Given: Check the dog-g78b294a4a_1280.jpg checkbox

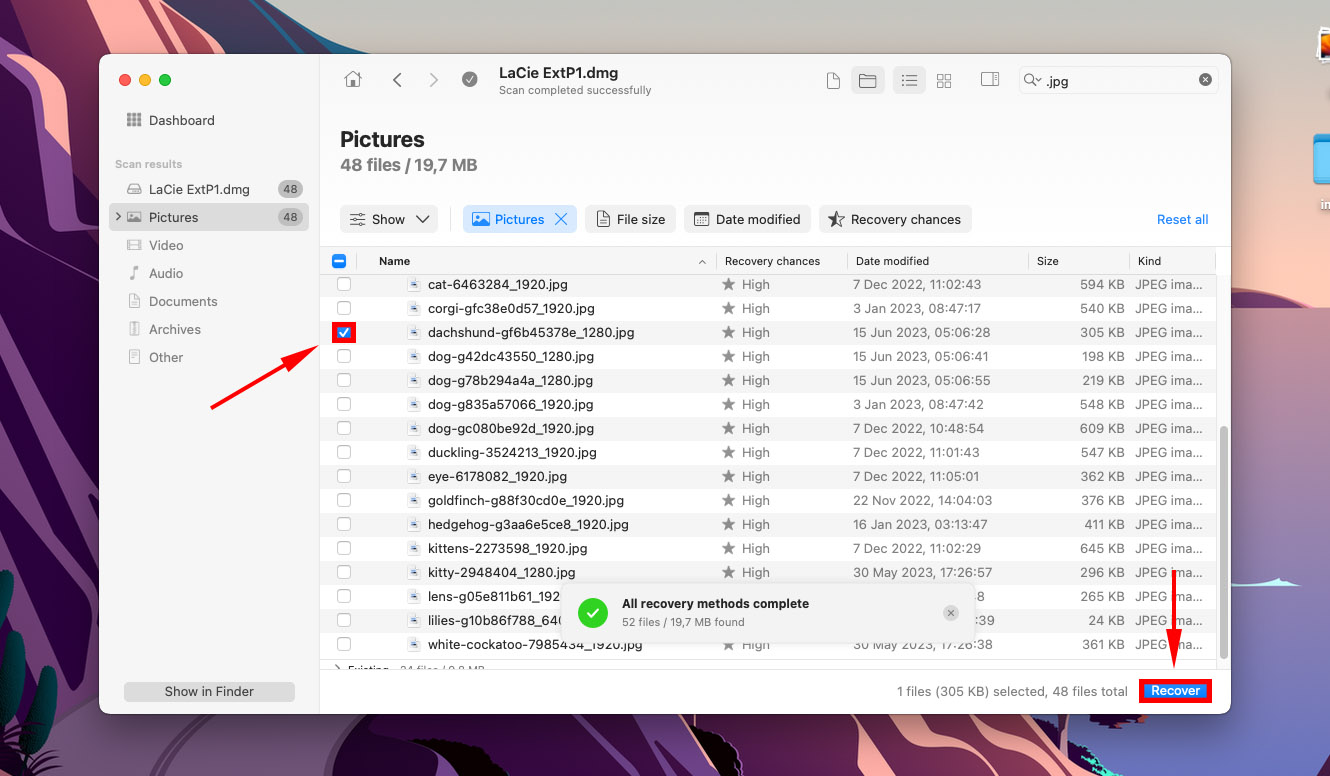Looking at the screenshot, I should [x=344, y=380].
